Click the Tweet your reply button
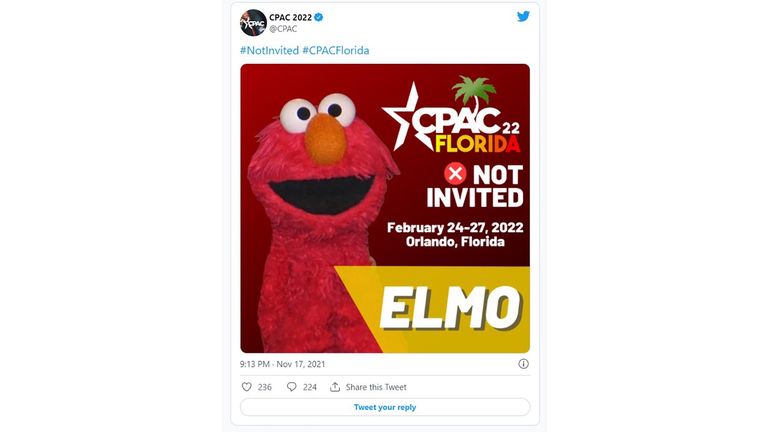Image resolution: width=768 pixels, height=432 pixels. (385, 407)
